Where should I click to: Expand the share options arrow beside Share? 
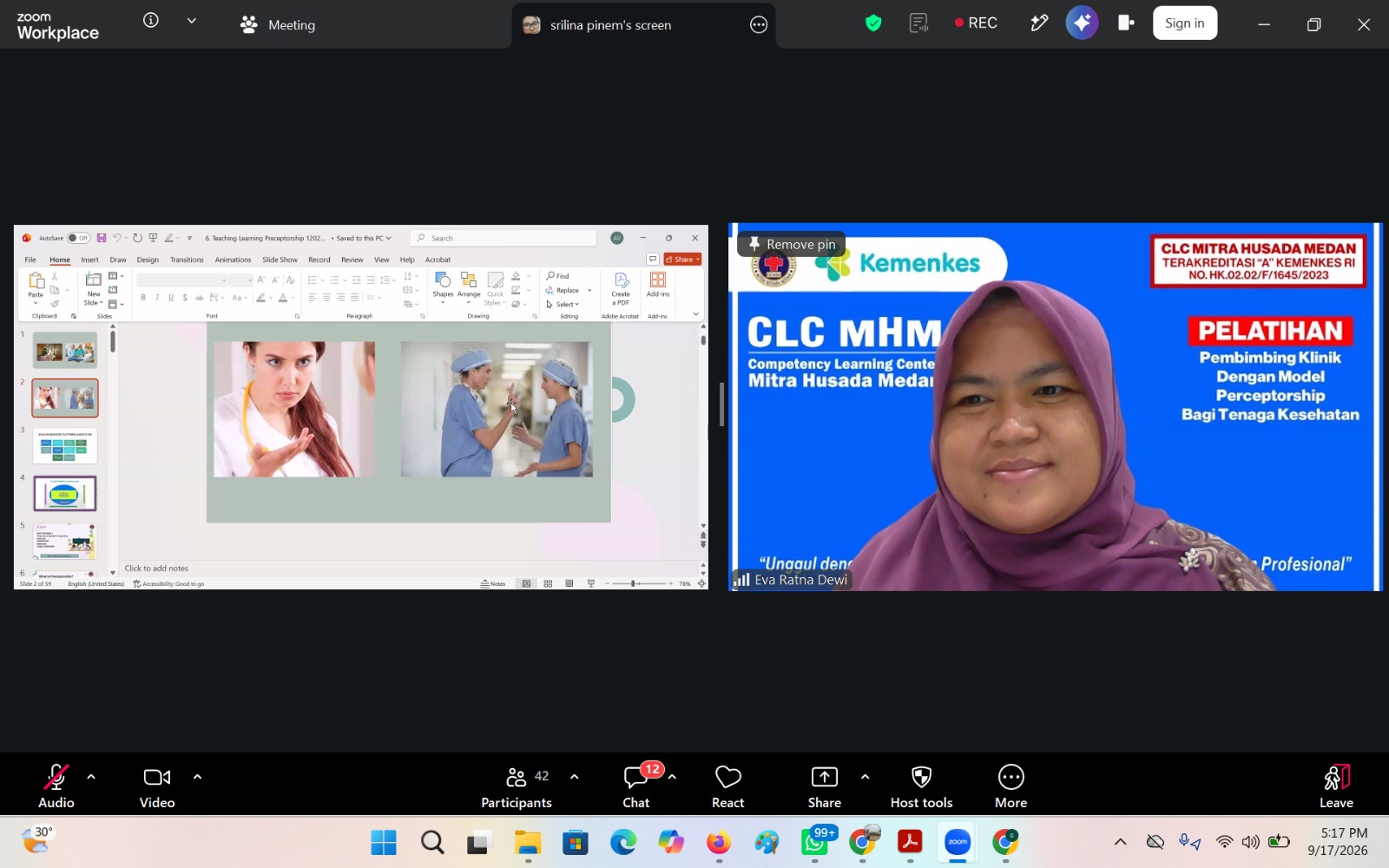pyautogui.click(x=865, y=777)
